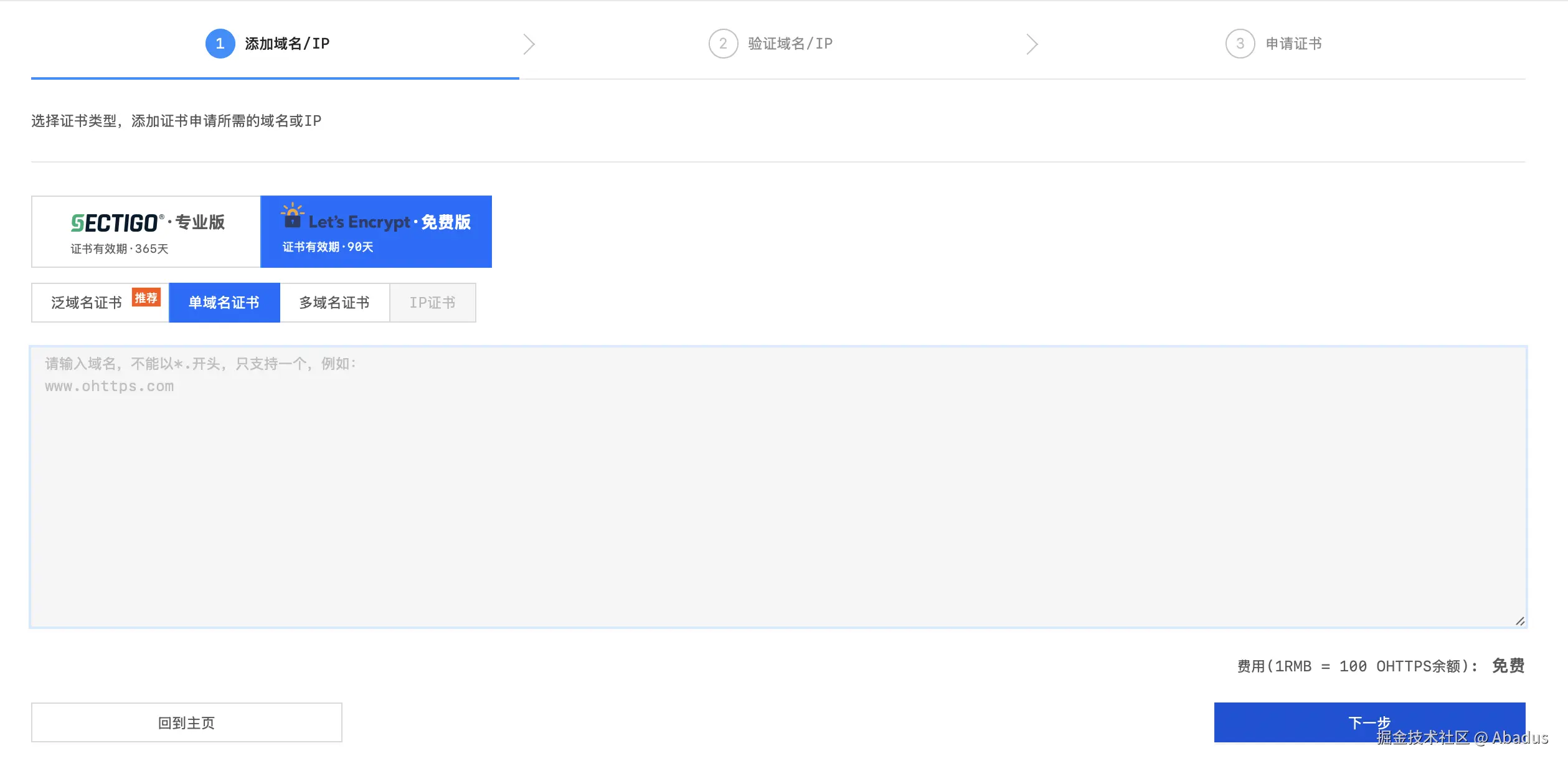
Task: Click the step 3 circle icon
Action: [1239, 44]
